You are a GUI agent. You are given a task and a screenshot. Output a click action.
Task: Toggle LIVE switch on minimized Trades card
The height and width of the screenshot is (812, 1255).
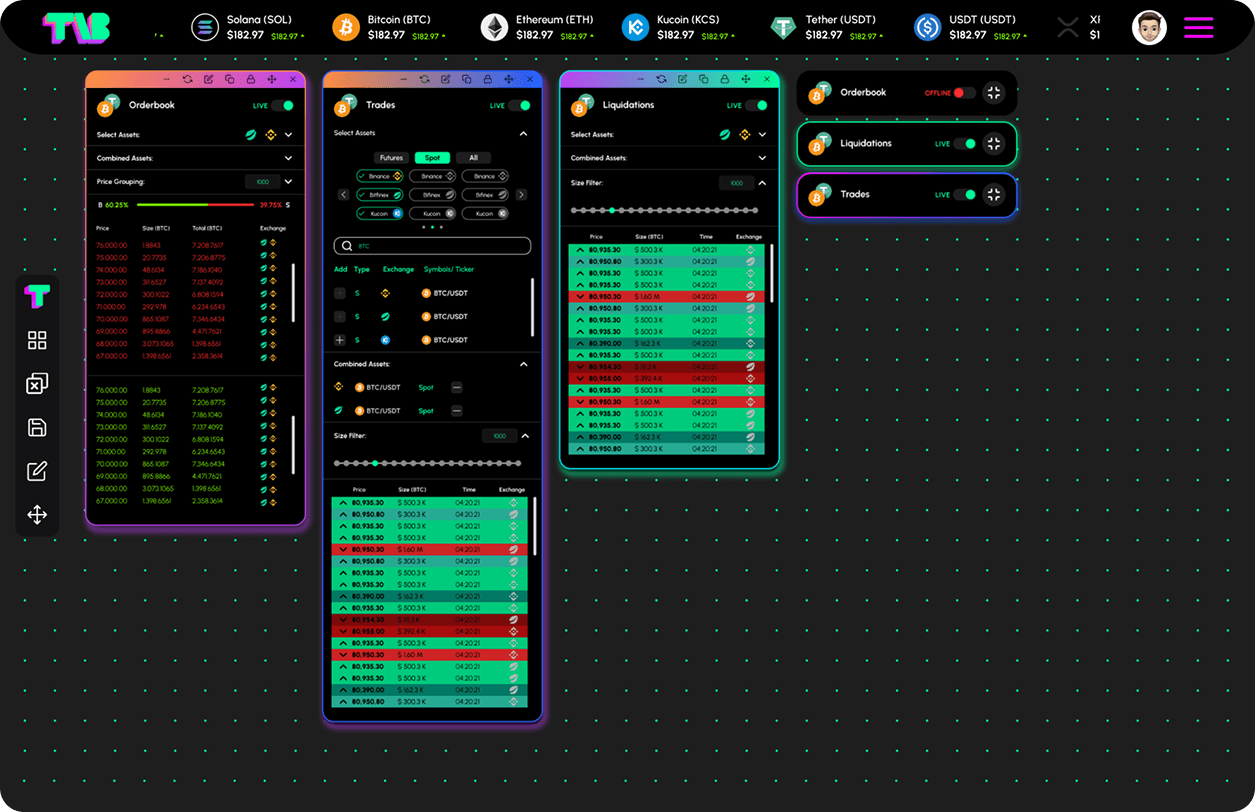pyautogui.click(x=965, y=195)
